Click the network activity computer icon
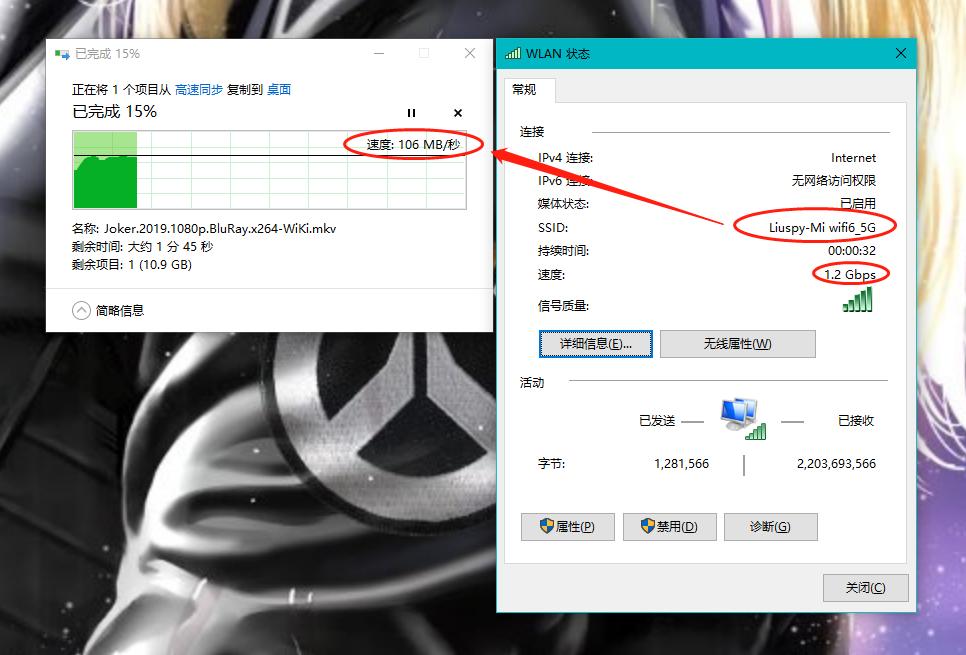966x655 pixels. 738,414
